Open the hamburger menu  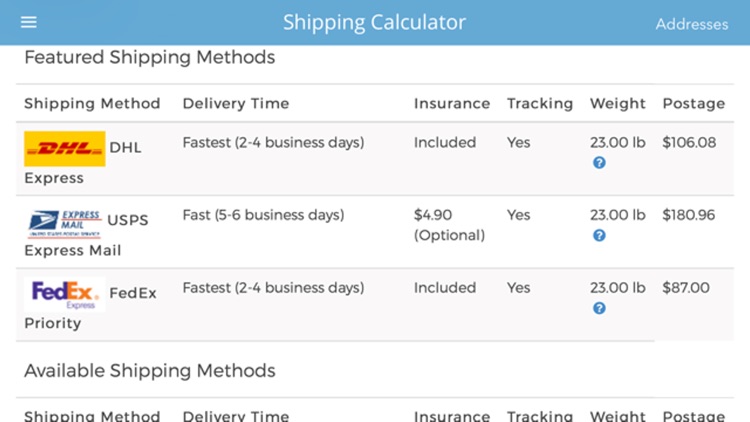pyautogui.click(x=29, y=22)
